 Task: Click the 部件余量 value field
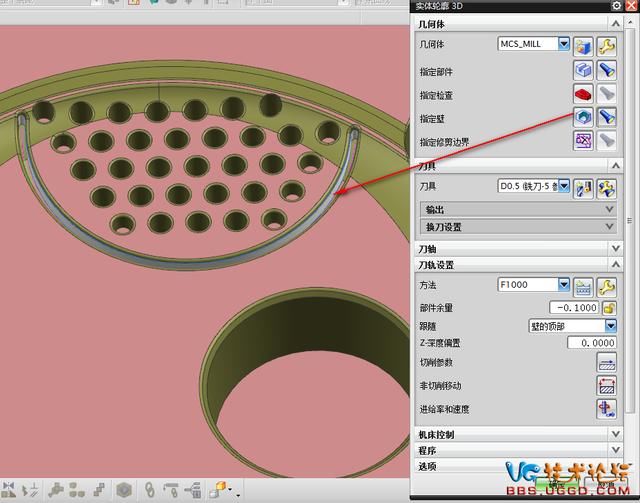[x=574, y=308]
